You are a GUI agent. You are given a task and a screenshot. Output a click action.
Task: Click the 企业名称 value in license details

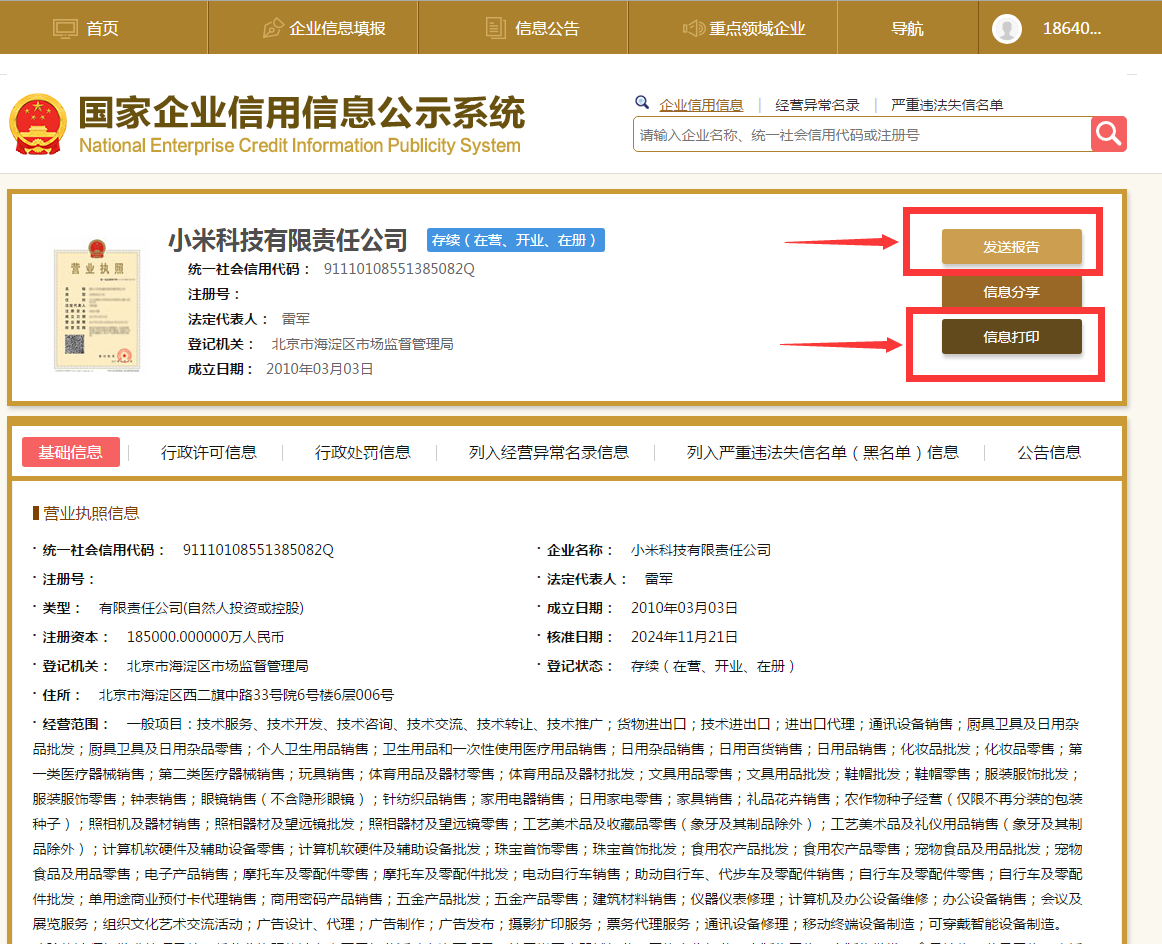[701, 550]
